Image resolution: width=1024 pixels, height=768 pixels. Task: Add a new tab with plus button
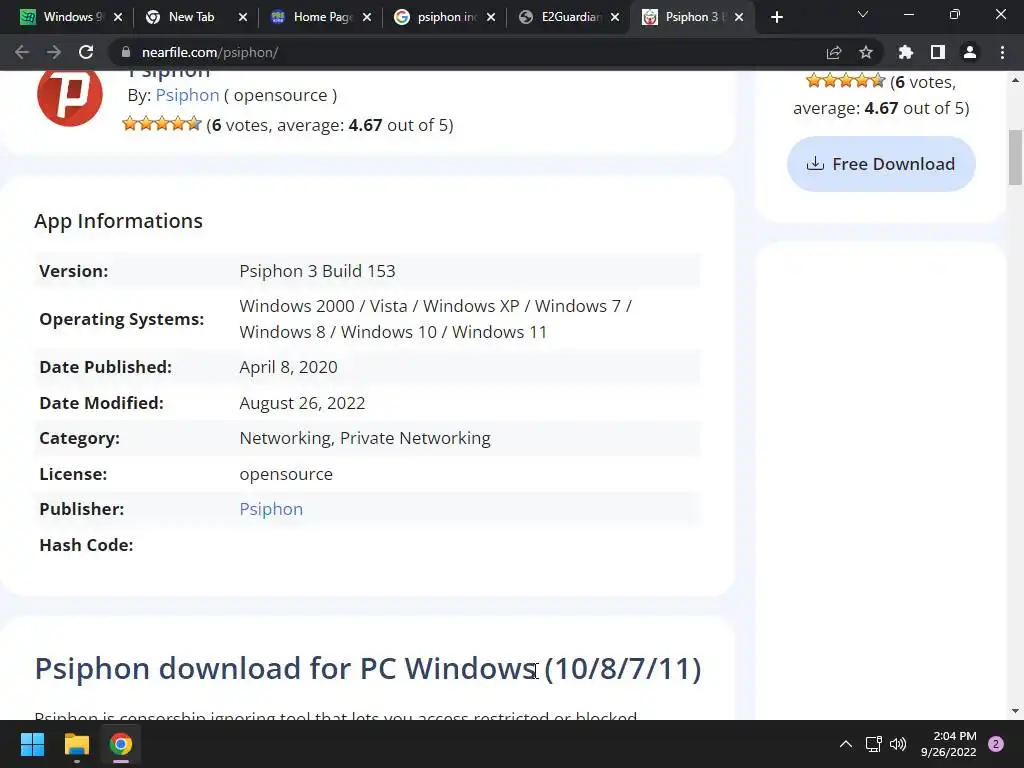(x=776, y=17)
